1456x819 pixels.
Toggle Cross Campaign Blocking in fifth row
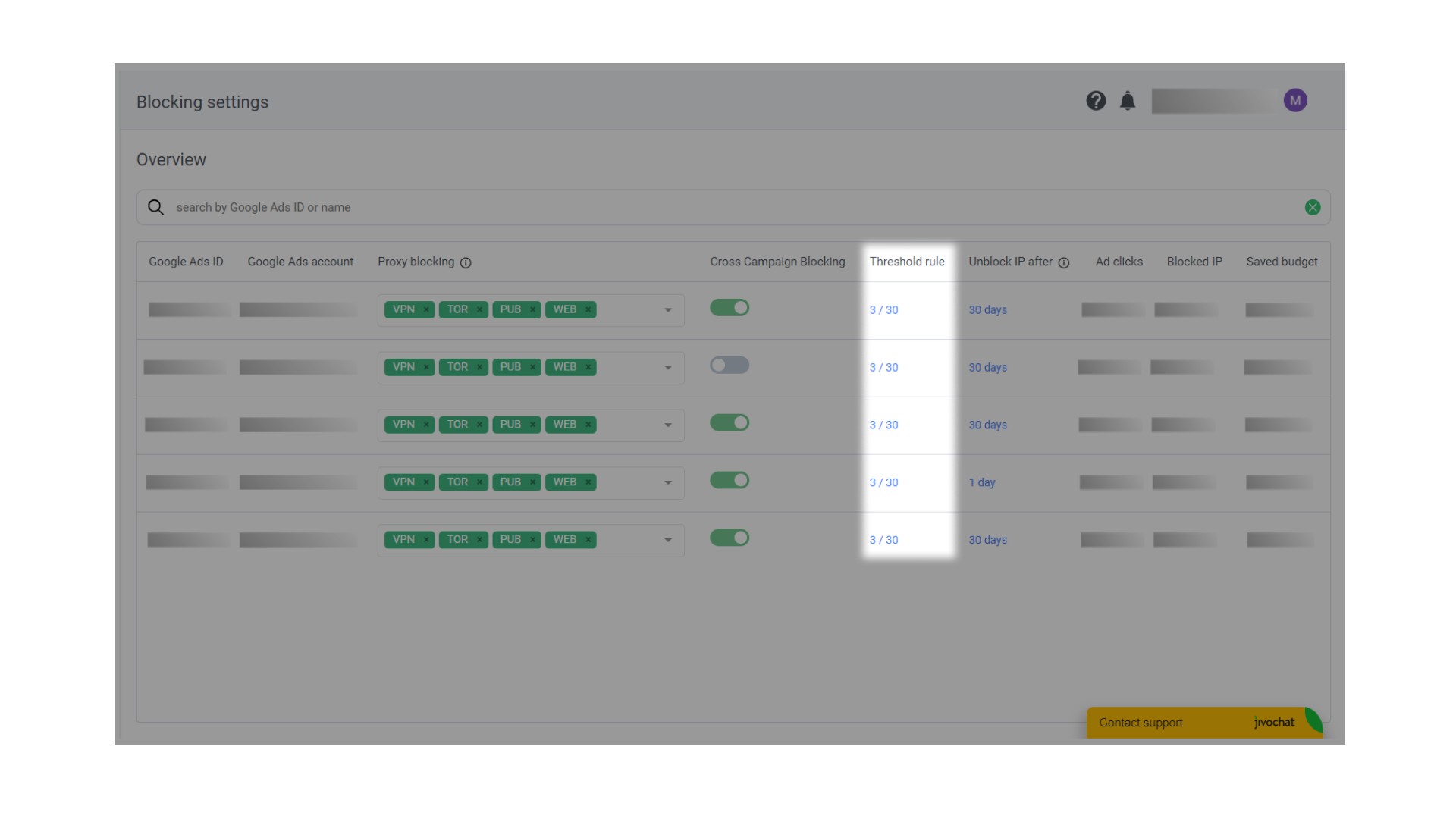click(730, 538)
